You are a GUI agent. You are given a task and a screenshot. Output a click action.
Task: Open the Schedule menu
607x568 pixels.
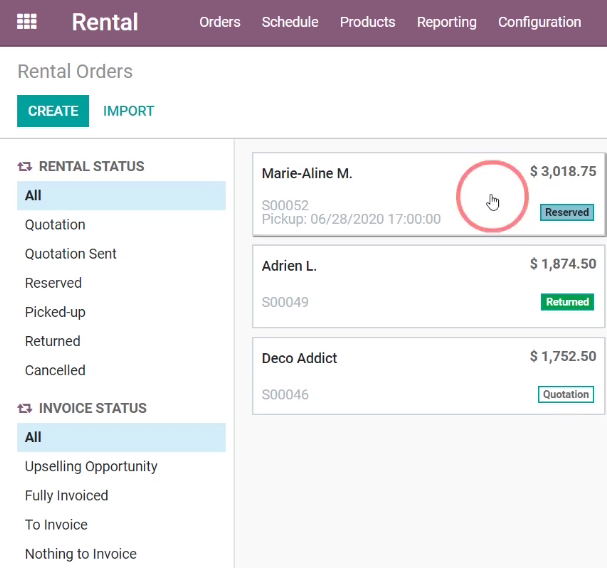[x=290, y=22]
